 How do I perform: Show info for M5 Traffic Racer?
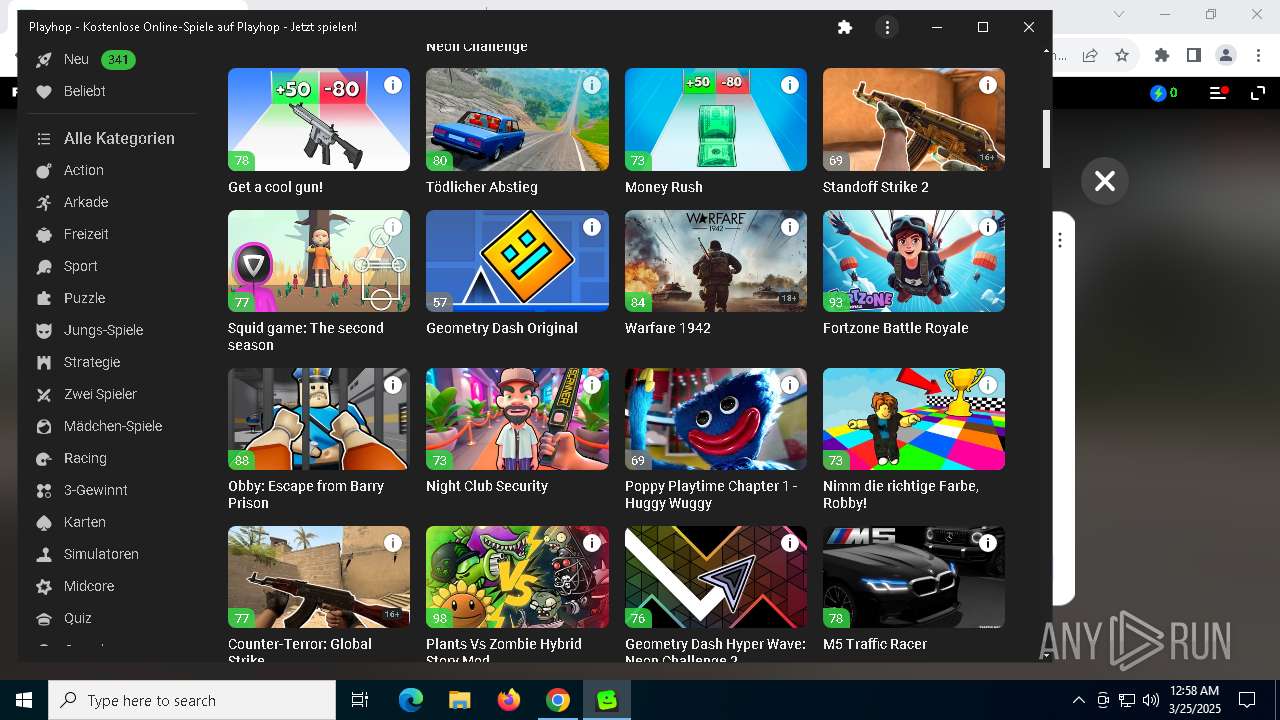988,543
